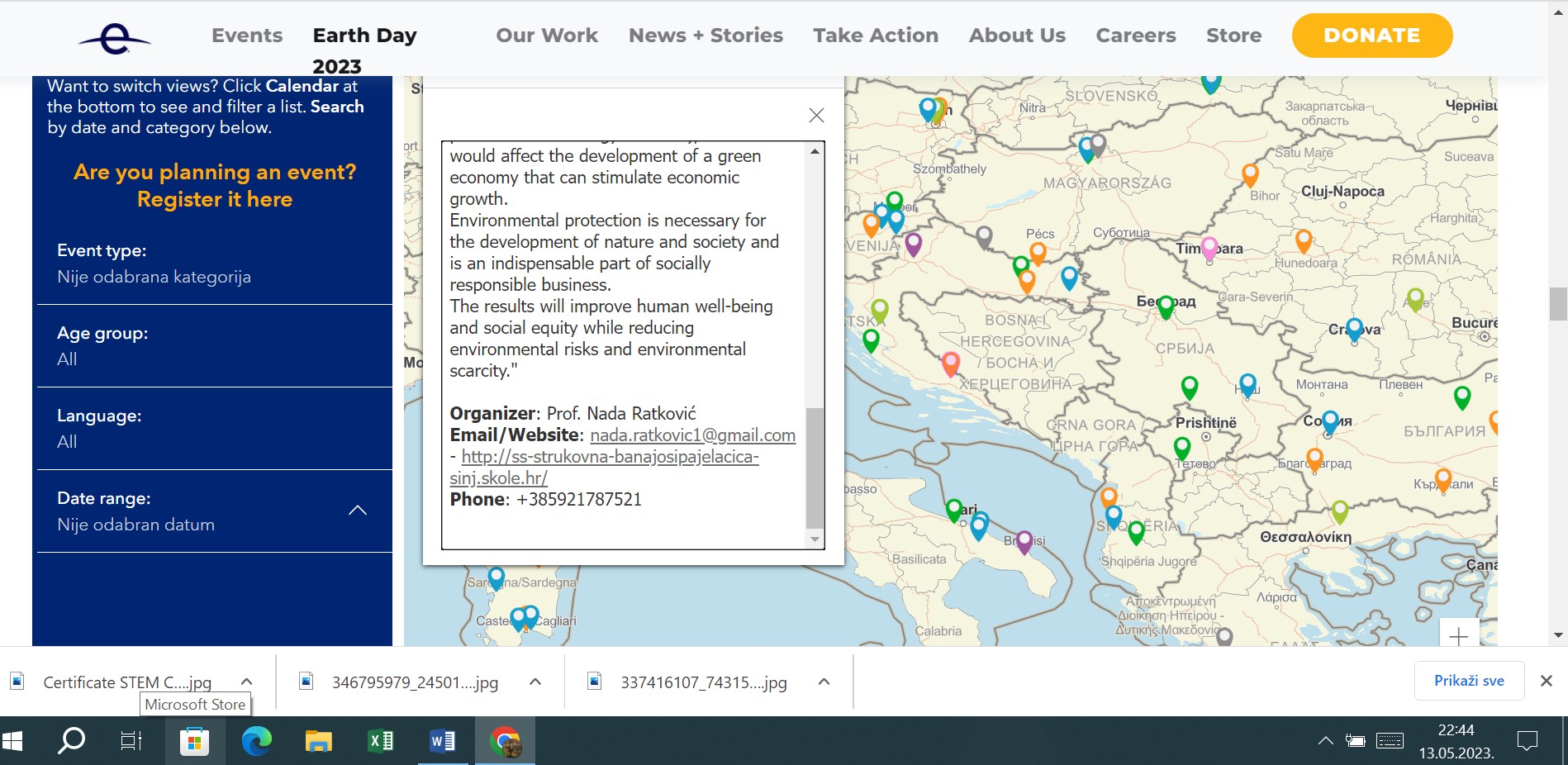Visit the Careers page
This screenshot has width=1568, height=765.
[x=1136, y=36]
